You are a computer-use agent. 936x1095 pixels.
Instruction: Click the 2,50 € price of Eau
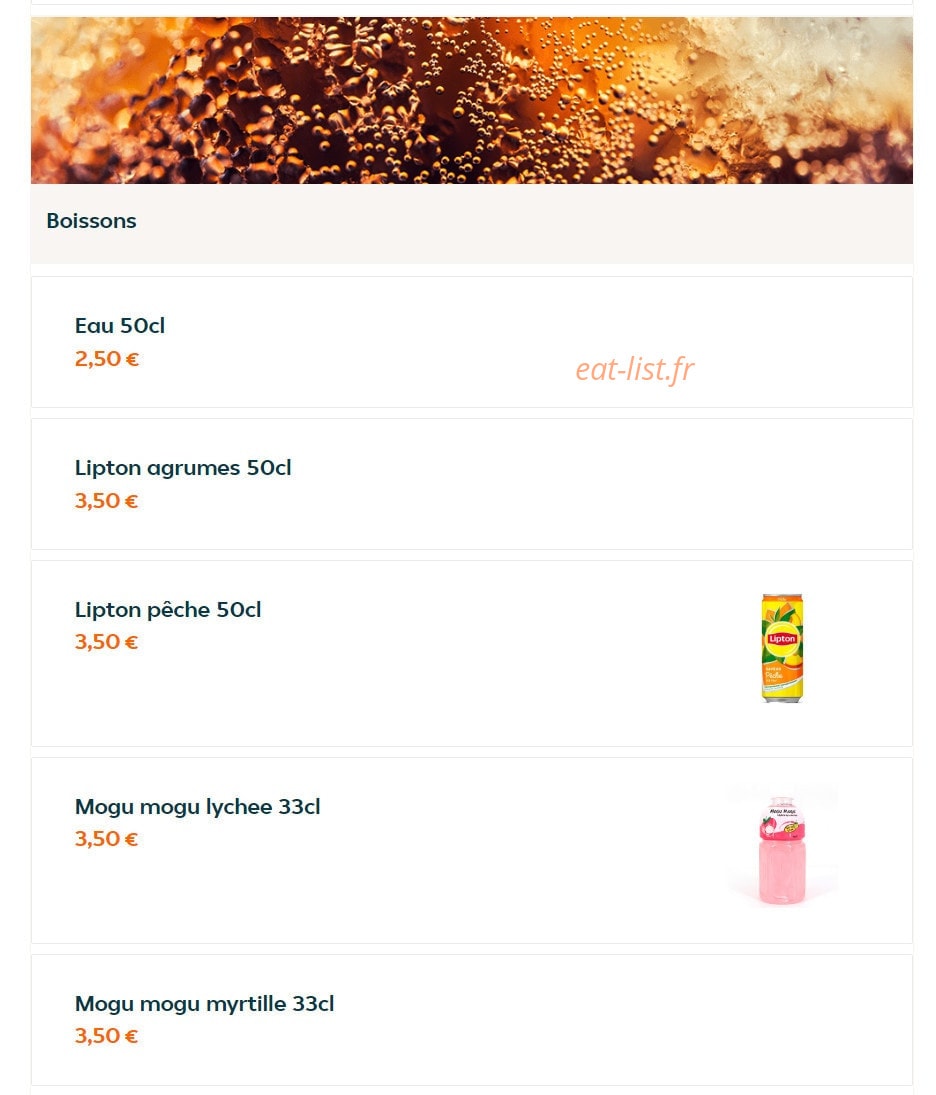pos(107,359)
